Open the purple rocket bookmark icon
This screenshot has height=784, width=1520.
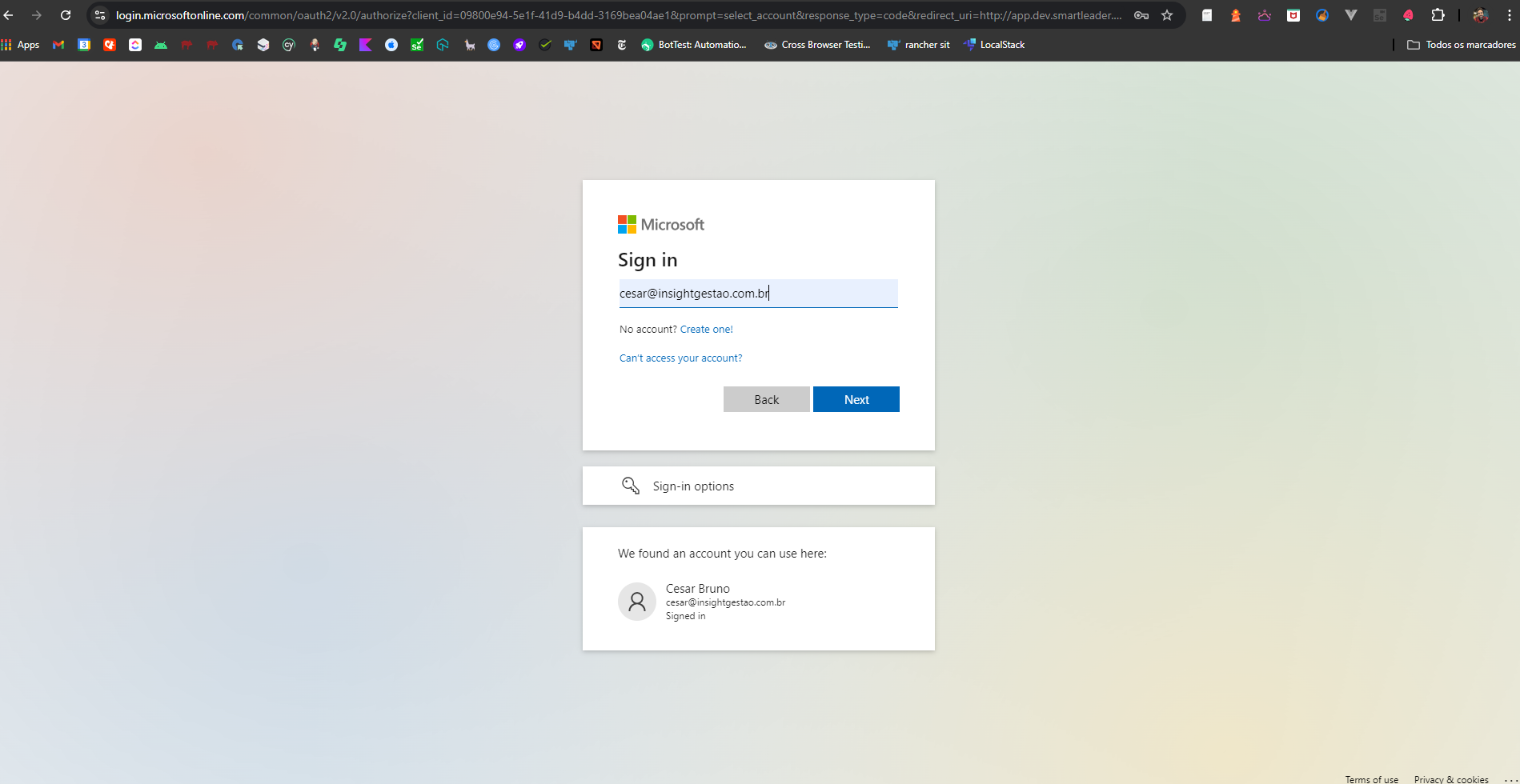tap(519, 45)
